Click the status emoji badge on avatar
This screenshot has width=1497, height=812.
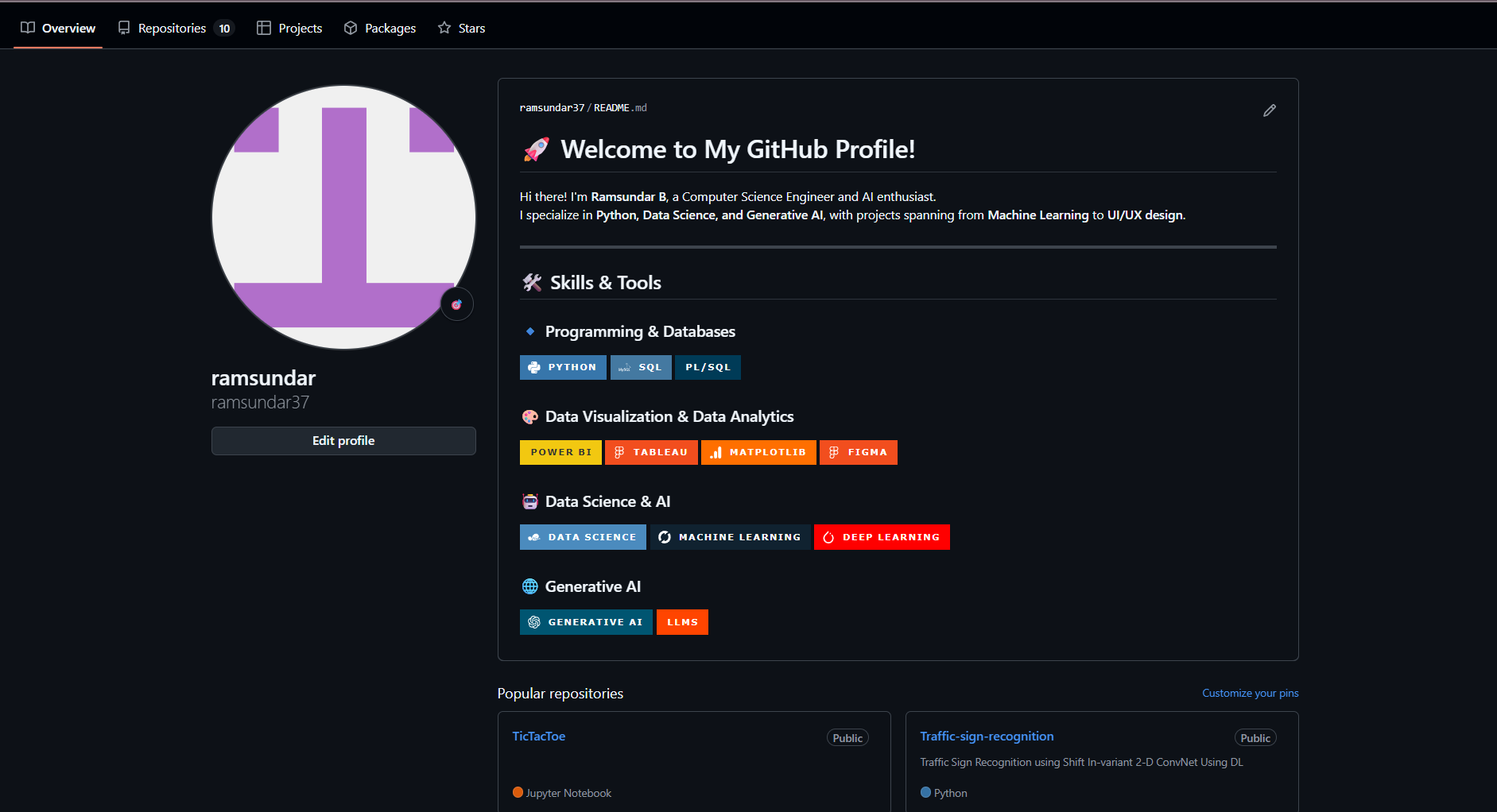point(457,304)
